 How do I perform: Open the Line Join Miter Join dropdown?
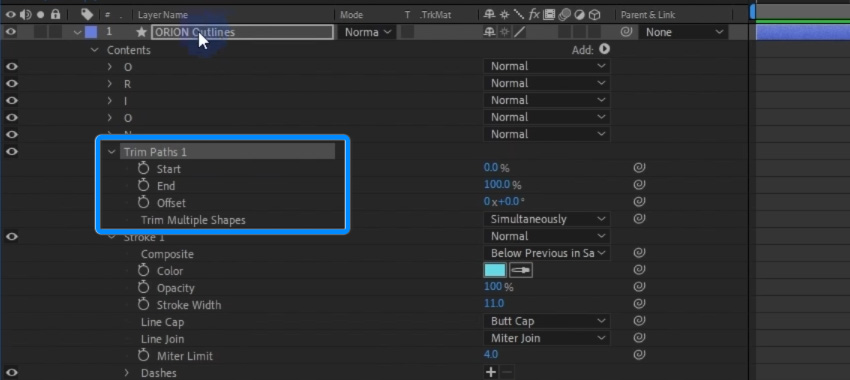(547, 338)
